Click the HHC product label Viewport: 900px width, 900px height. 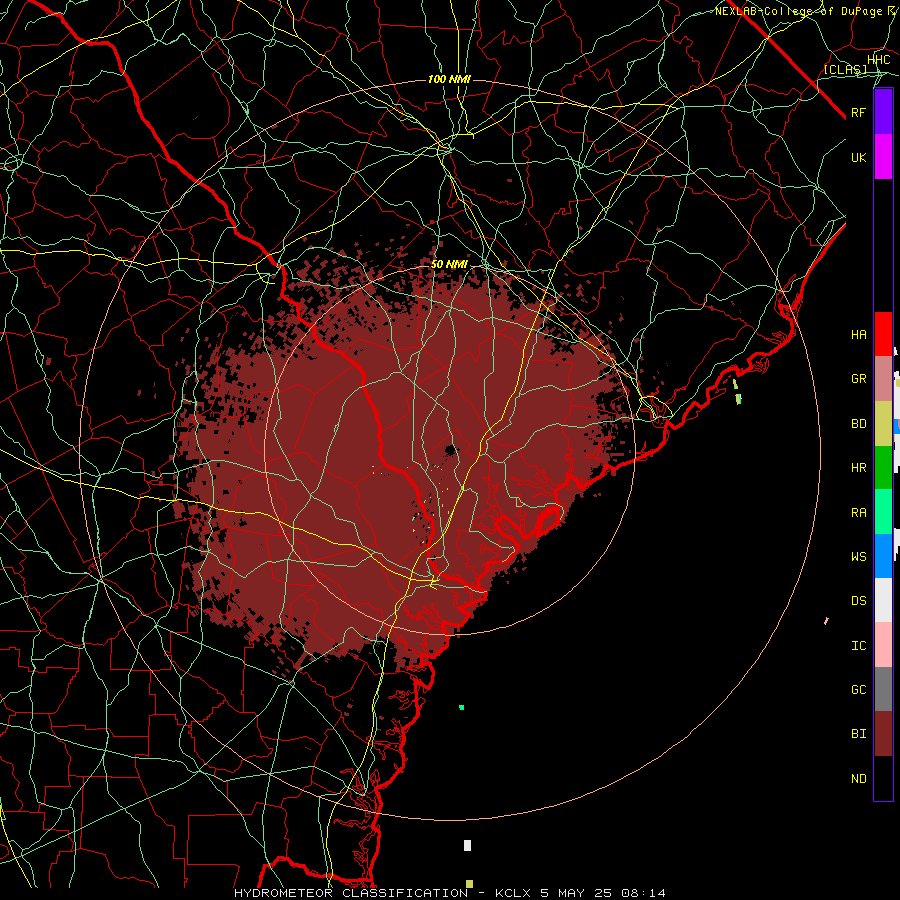point(879,60)
